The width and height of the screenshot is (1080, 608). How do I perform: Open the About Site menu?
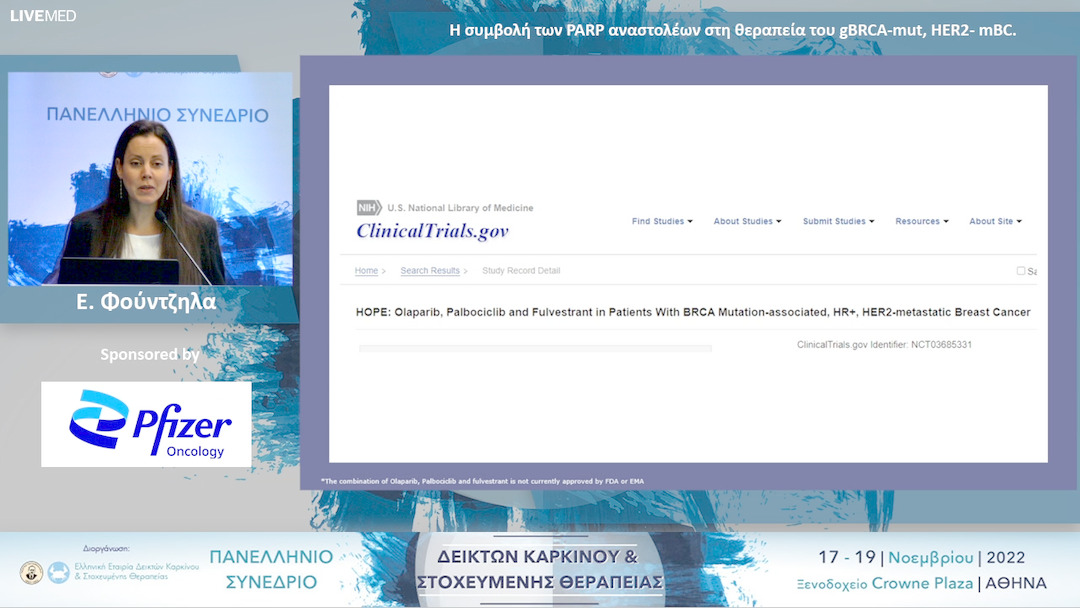coord(994,220)
